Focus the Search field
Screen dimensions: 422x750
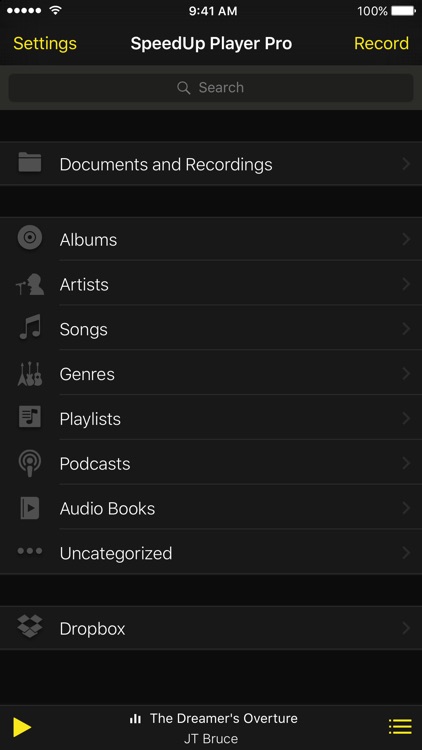coord(211,88)
